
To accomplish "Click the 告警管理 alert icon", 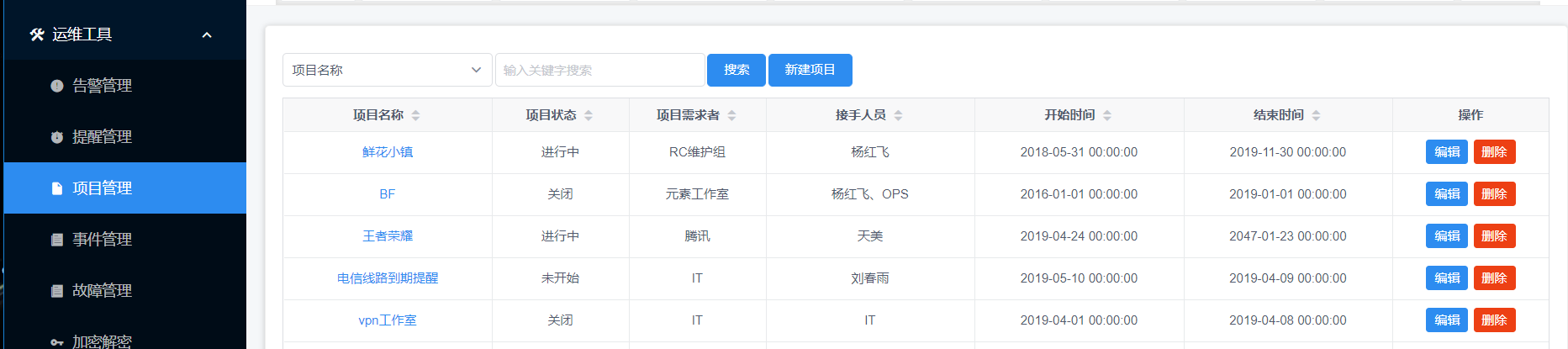I will pyautogui.click(x=57, y=86).
